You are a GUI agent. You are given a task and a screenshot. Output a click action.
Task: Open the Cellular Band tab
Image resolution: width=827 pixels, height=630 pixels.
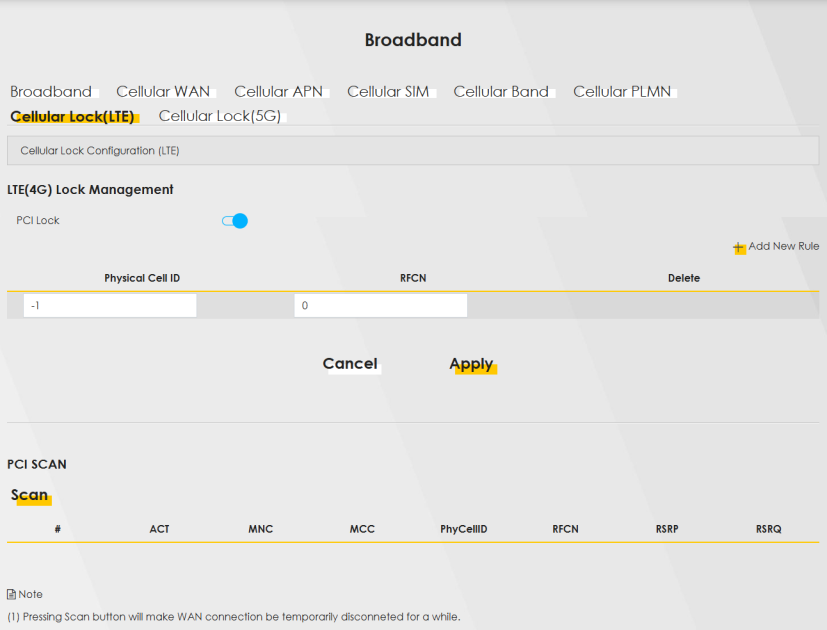pyautogui.click(x=501, y=92)
